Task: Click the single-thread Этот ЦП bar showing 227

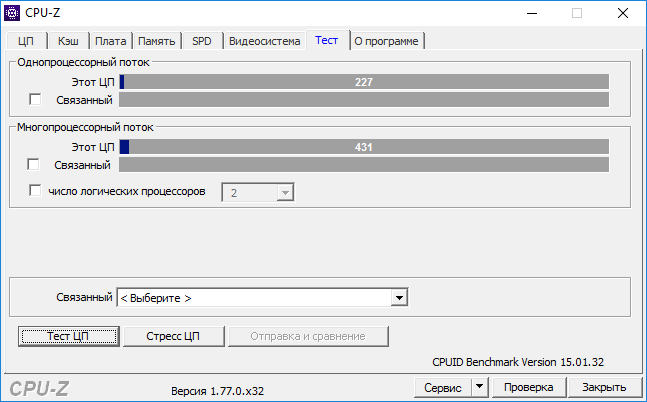Action: [x=364, y=82]
